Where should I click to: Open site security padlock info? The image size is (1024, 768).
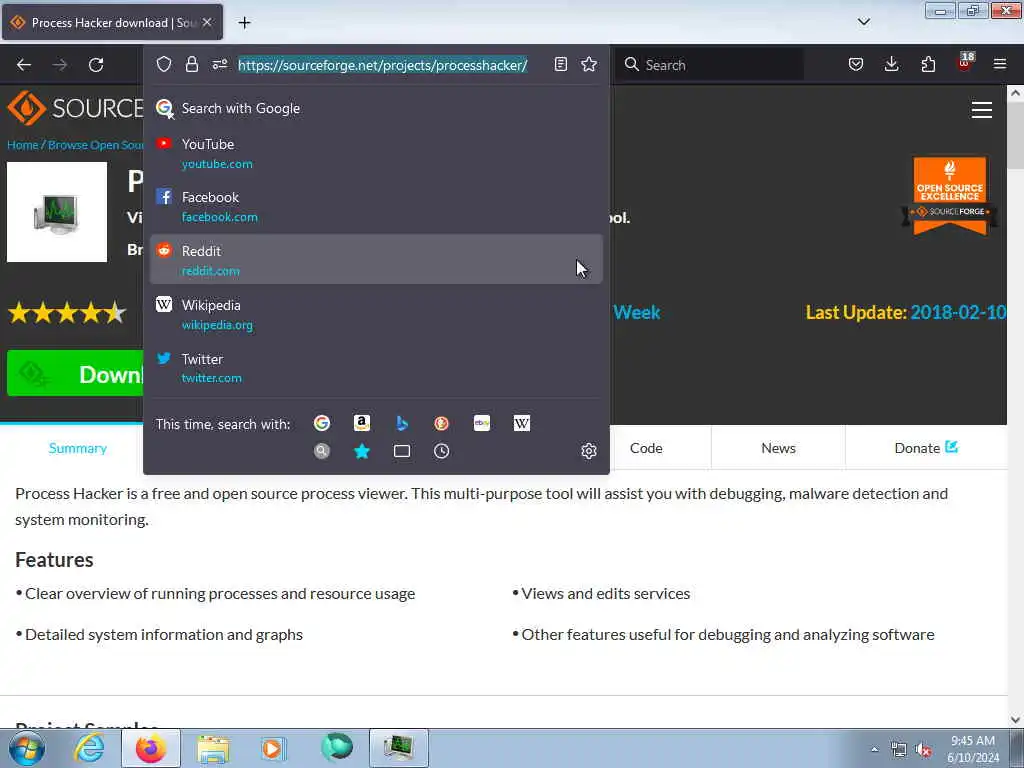click(191, 64)
